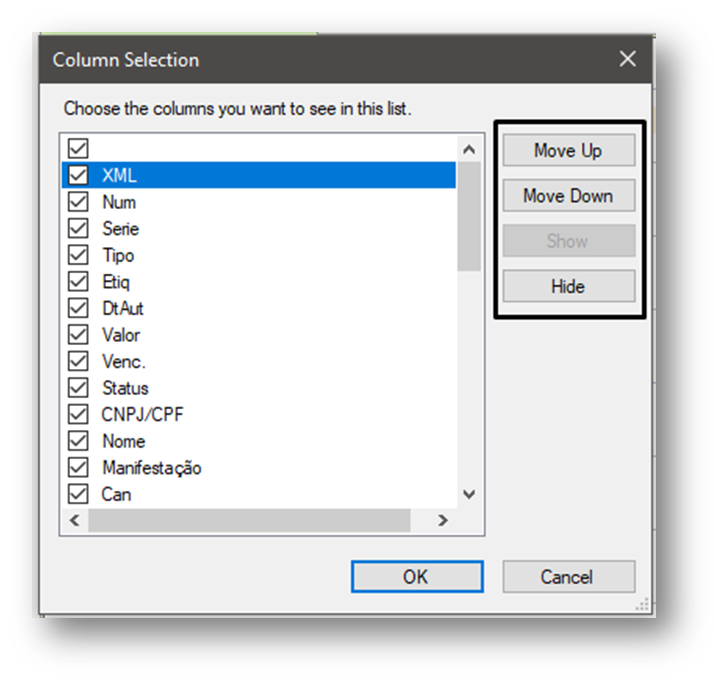Click the list scroll down arrow
Image resolution: width=721 pixels, height=683 pixels.
469,494
